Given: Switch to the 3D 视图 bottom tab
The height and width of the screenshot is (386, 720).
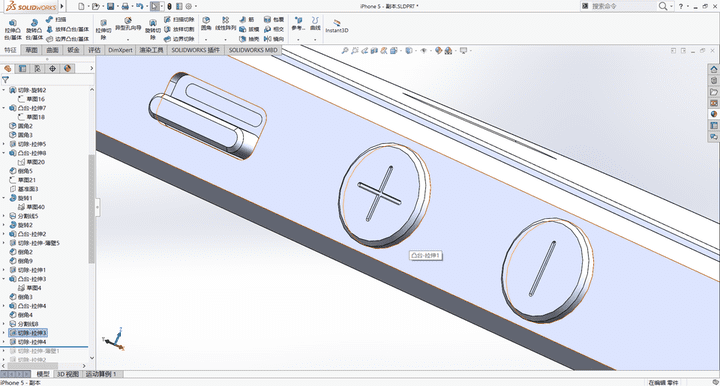Looking at the screenshot, I should pyautogui.click(x=67, y=374).
